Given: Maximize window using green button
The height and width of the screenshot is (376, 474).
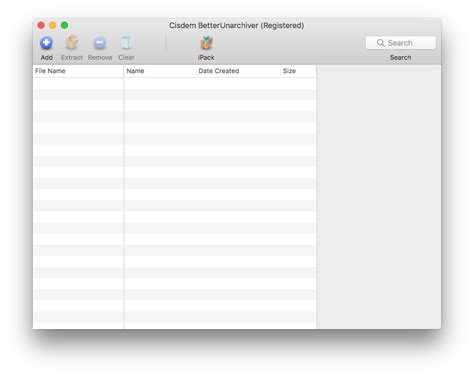Looking at the screenshot, I should click(64, 25).
